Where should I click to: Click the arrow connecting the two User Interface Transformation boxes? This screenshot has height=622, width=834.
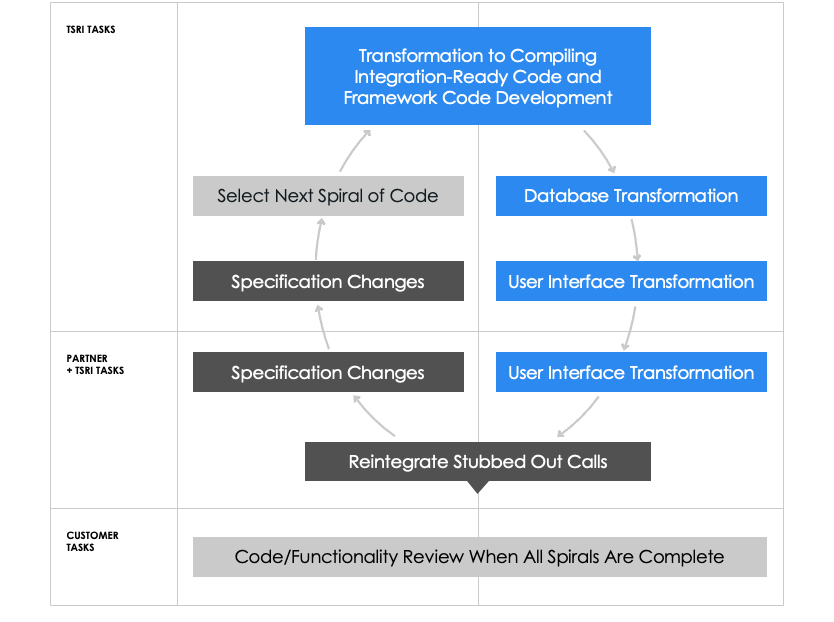pos(630,326)
